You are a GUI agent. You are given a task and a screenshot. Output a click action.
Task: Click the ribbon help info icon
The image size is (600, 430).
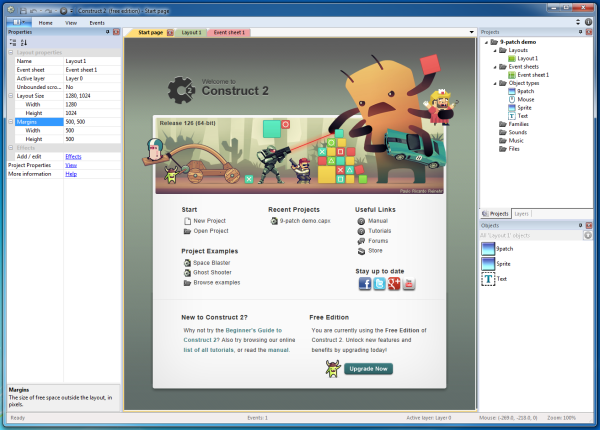coord(588,22)
